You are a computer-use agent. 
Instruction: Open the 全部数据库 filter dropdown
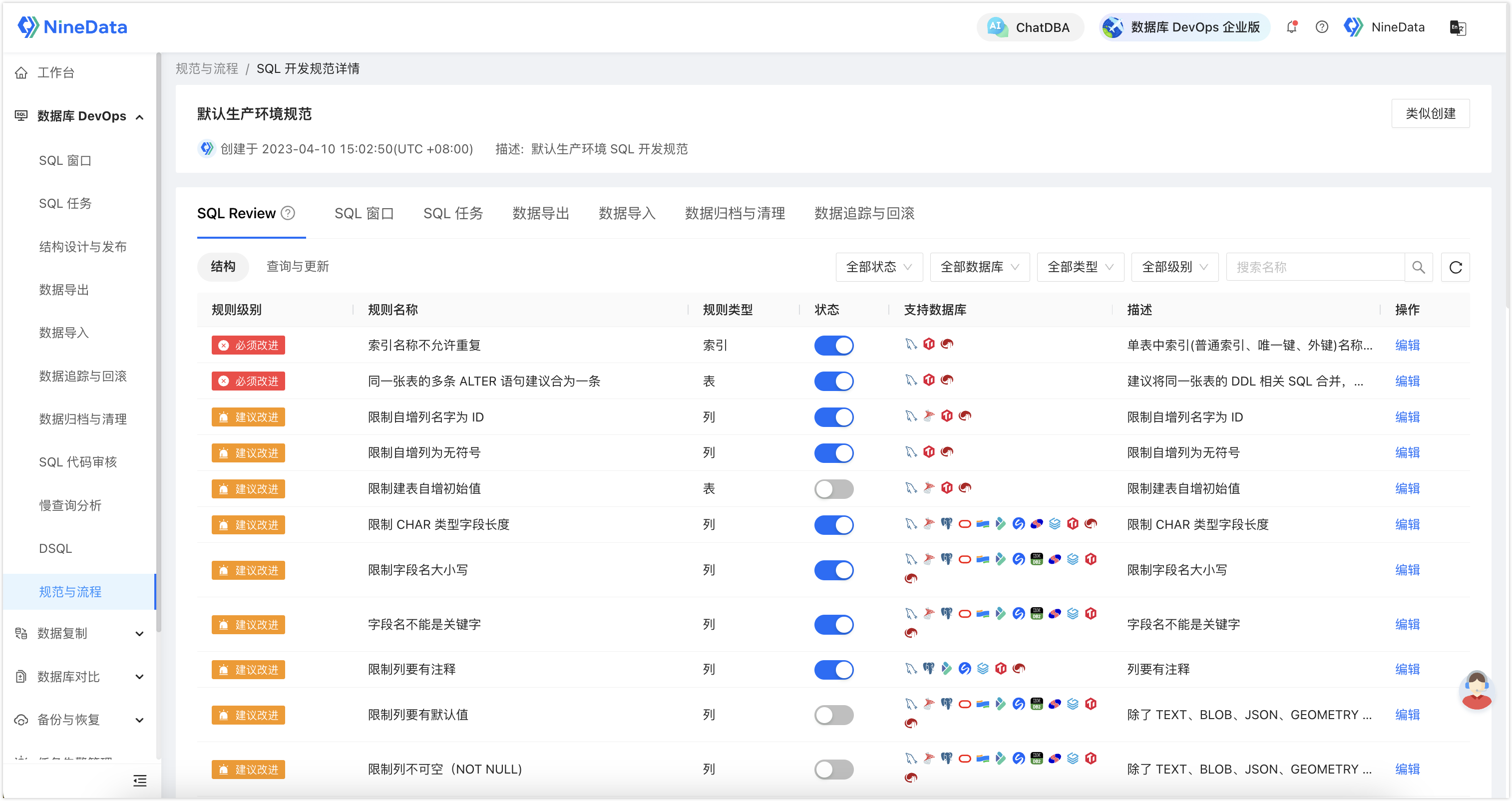[979, 267]
